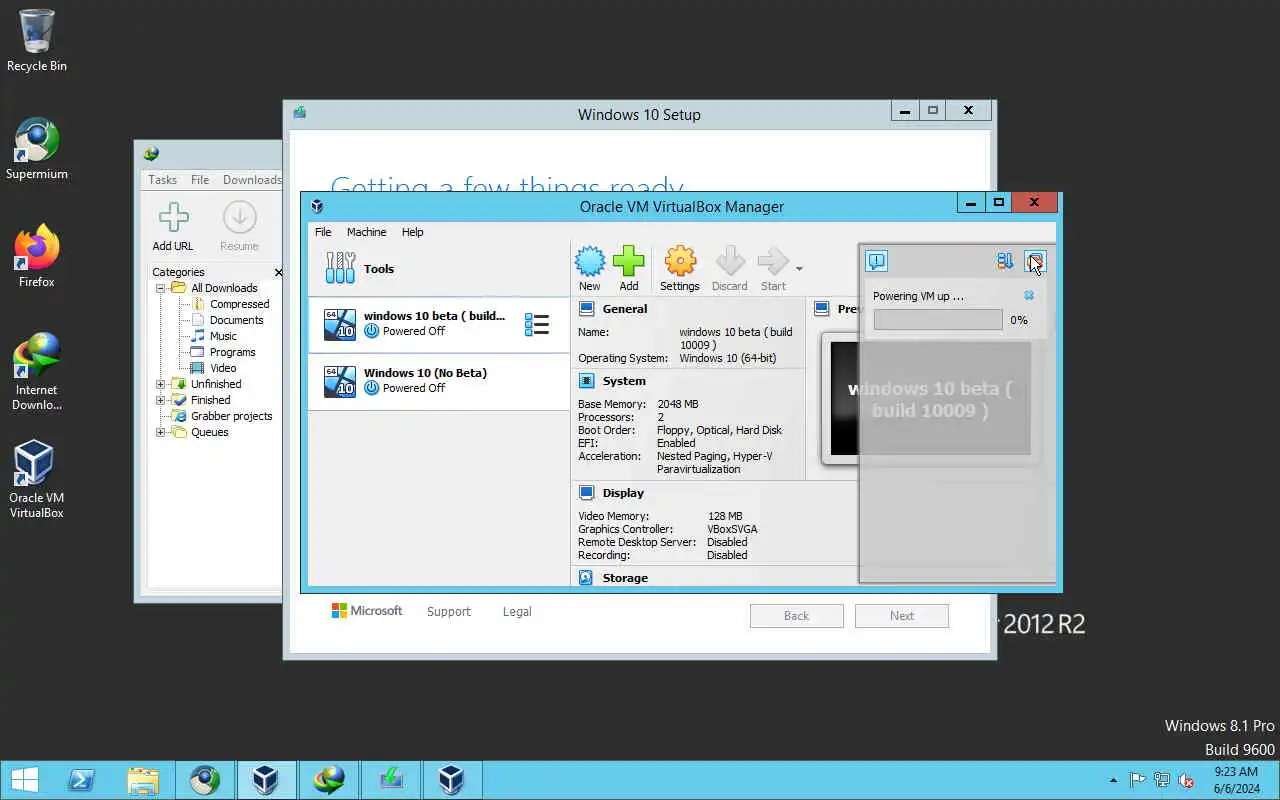Open PowerShell from the taskbar
The height and width of the screenshot is (800, 1280).
pos(81,780)
